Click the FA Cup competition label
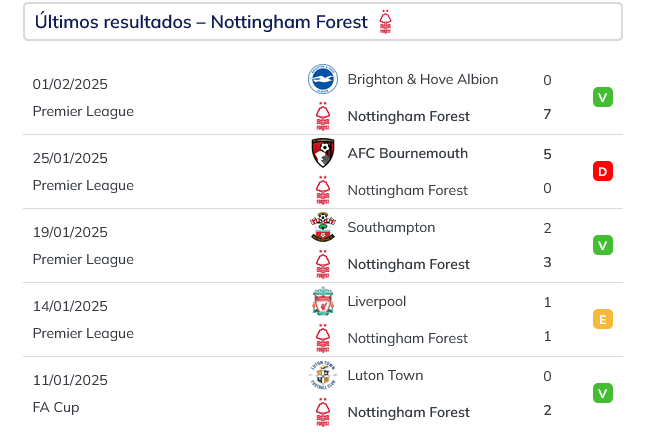 tap(56, 407)
